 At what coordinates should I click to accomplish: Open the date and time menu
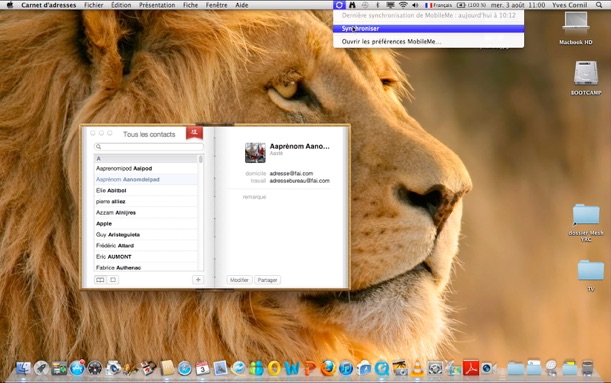click(518, 5)
